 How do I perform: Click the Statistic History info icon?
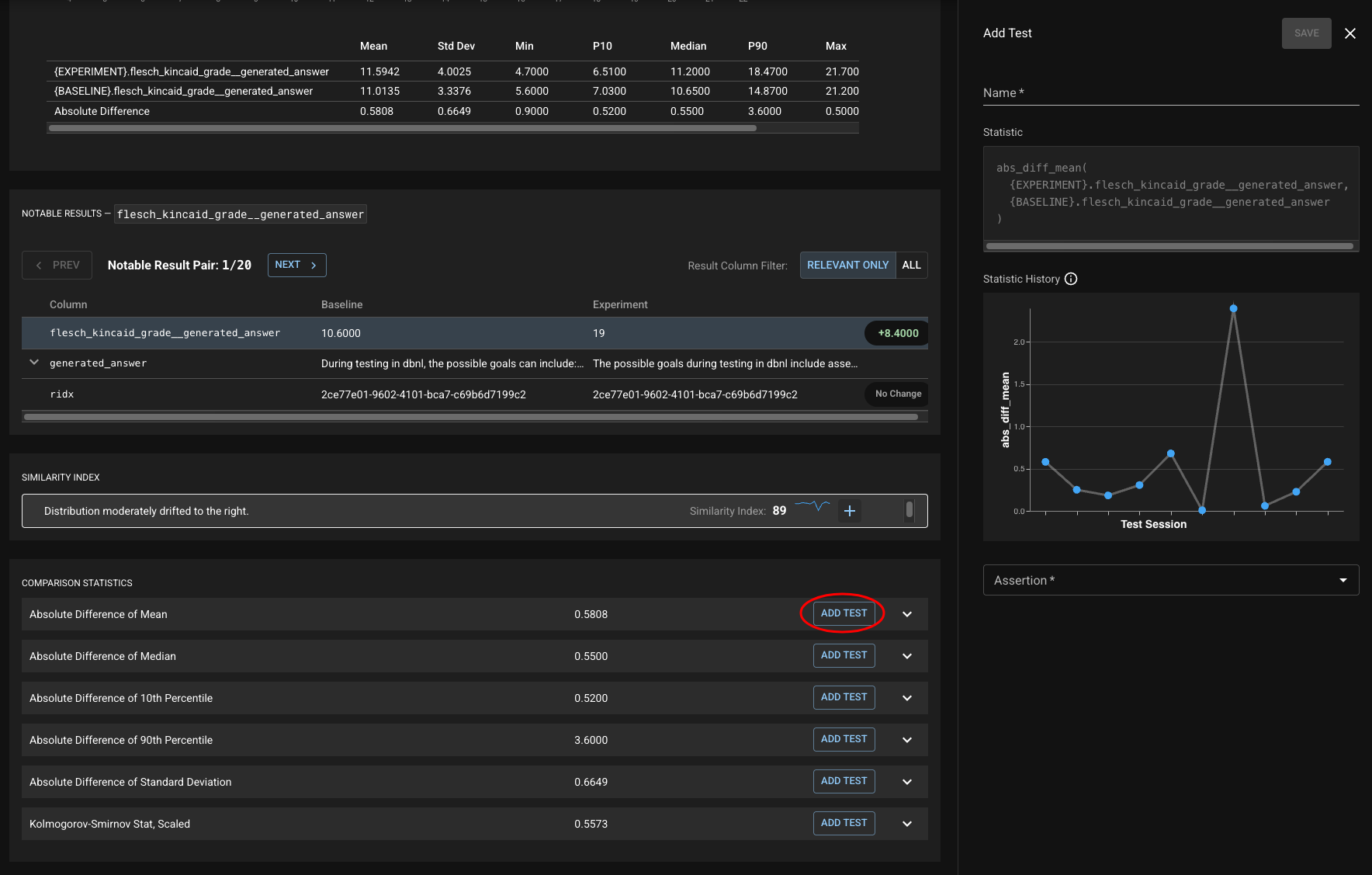pos(1071,279)
